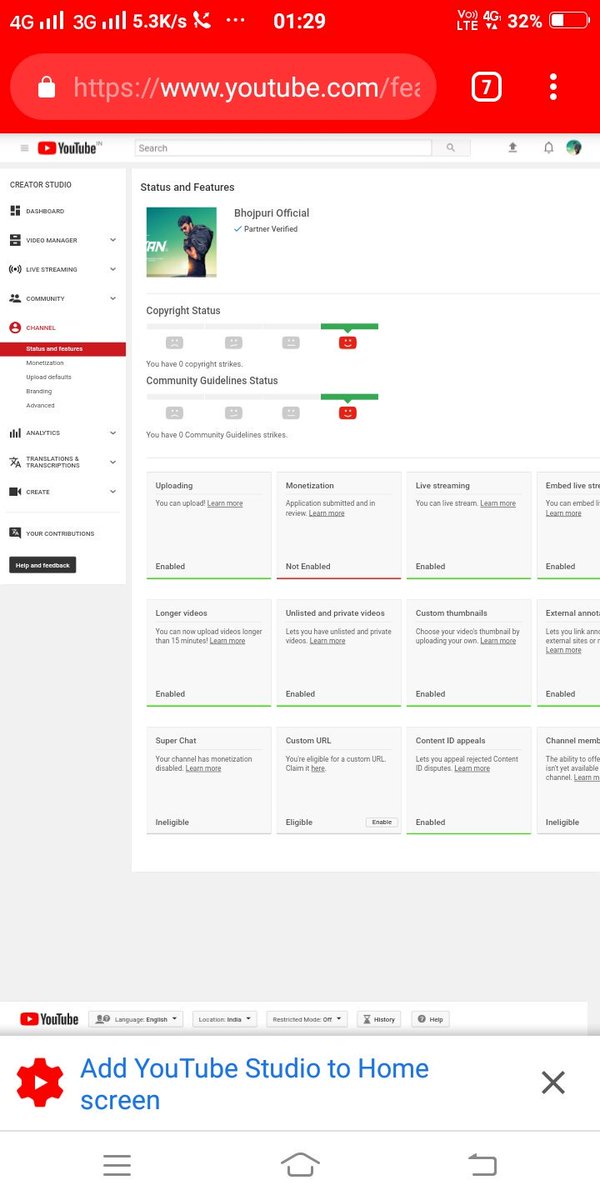The width and height of the screenshot is (600, 1200).
Task: Open the YouTube hamburger guide menu
Action: 25,148
